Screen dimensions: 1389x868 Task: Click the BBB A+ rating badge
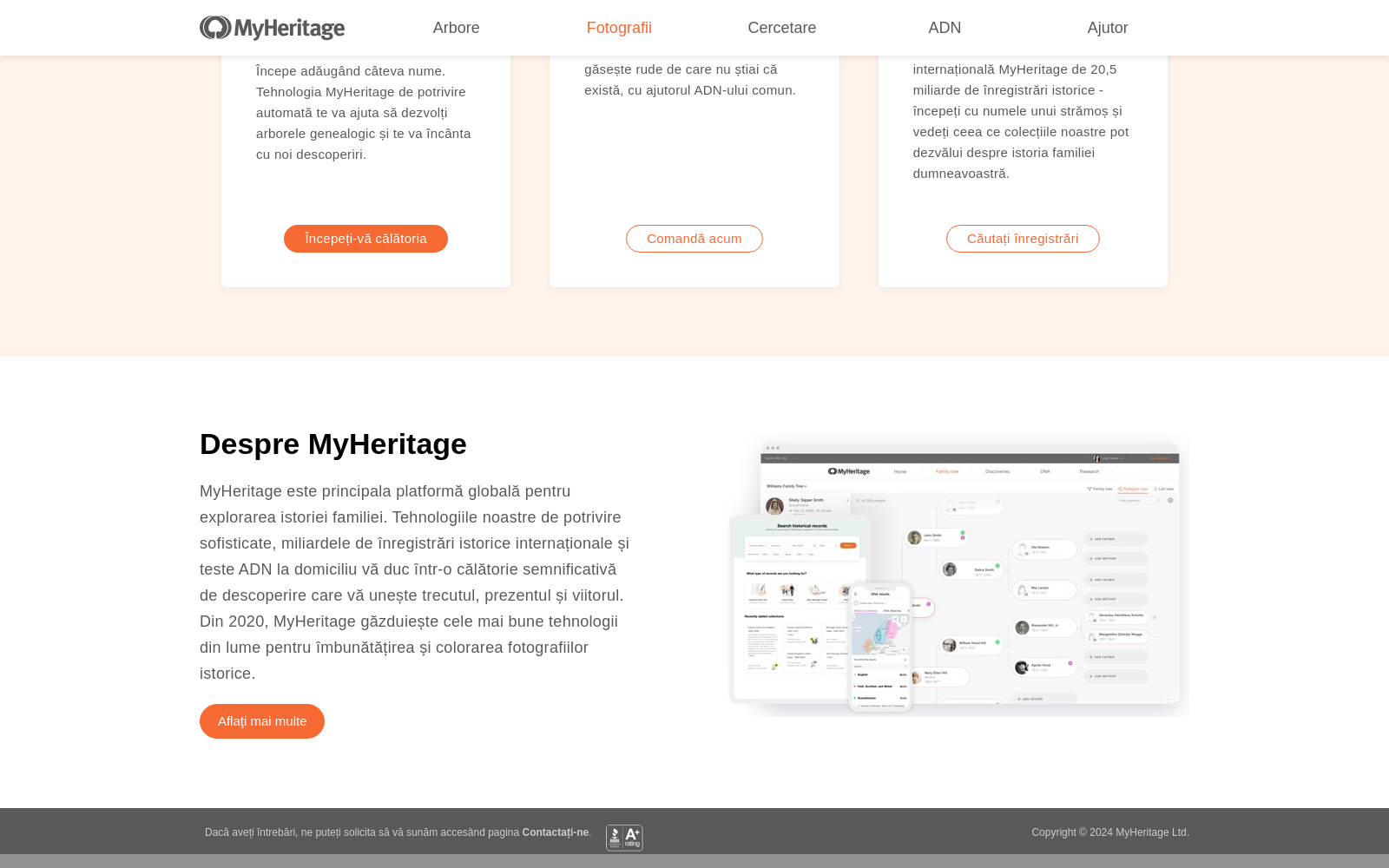[x=624, y=838]
